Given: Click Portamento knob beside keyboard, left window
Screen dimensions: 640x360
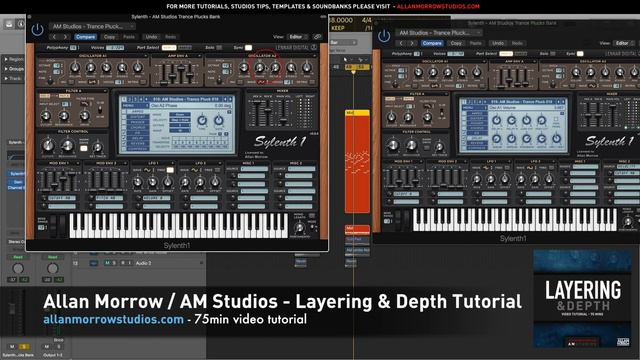Looking at the screenshot, I should coord(300,228).
